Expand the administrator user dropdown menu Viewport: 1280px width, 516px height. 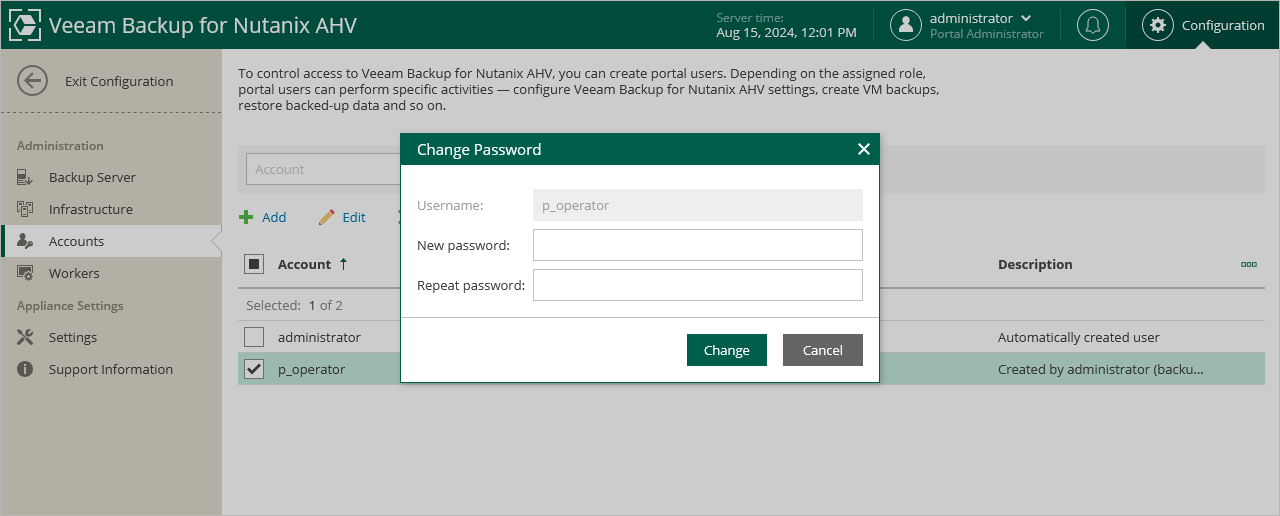click(x=1026, y=19)
